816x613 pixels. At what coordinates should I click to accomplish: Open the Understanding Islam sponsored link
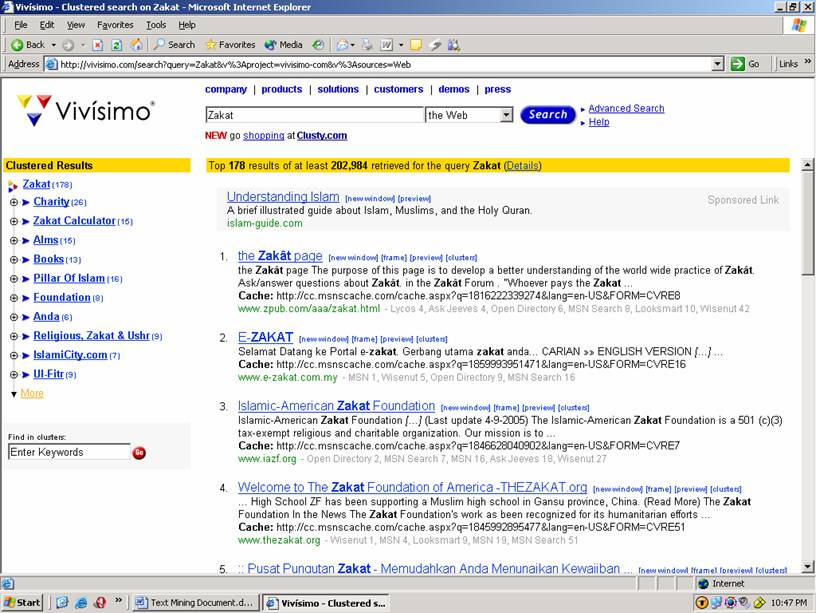(x=283, y=197)
